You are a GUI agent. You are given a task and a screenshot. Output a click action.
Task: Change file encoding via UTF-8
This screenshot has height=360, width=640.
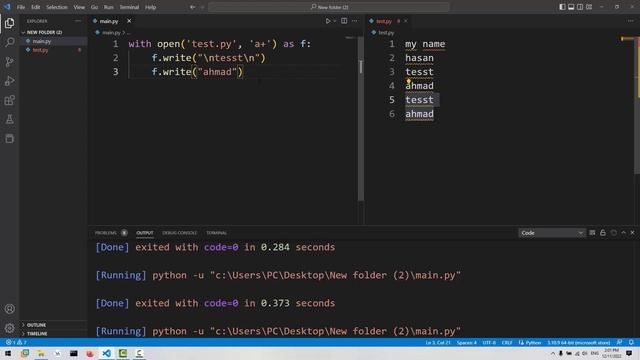coord(489,342)
